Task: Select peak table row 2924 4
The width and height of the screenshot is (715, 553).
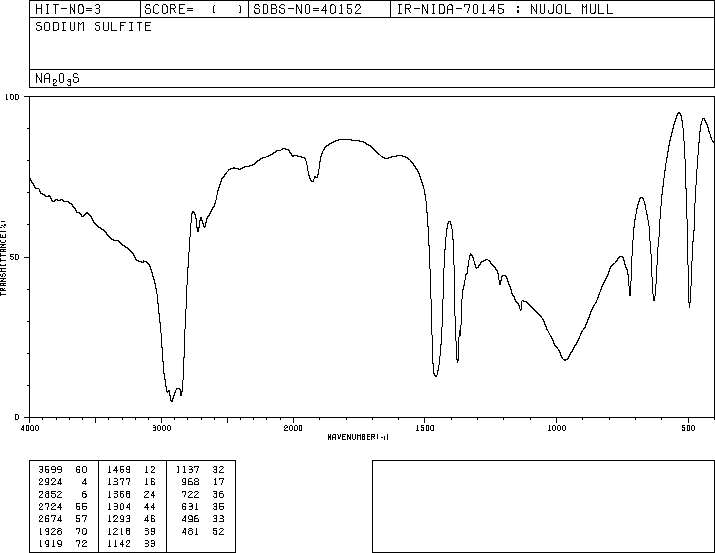Action: pyautogui.click(x=63, y=482)
